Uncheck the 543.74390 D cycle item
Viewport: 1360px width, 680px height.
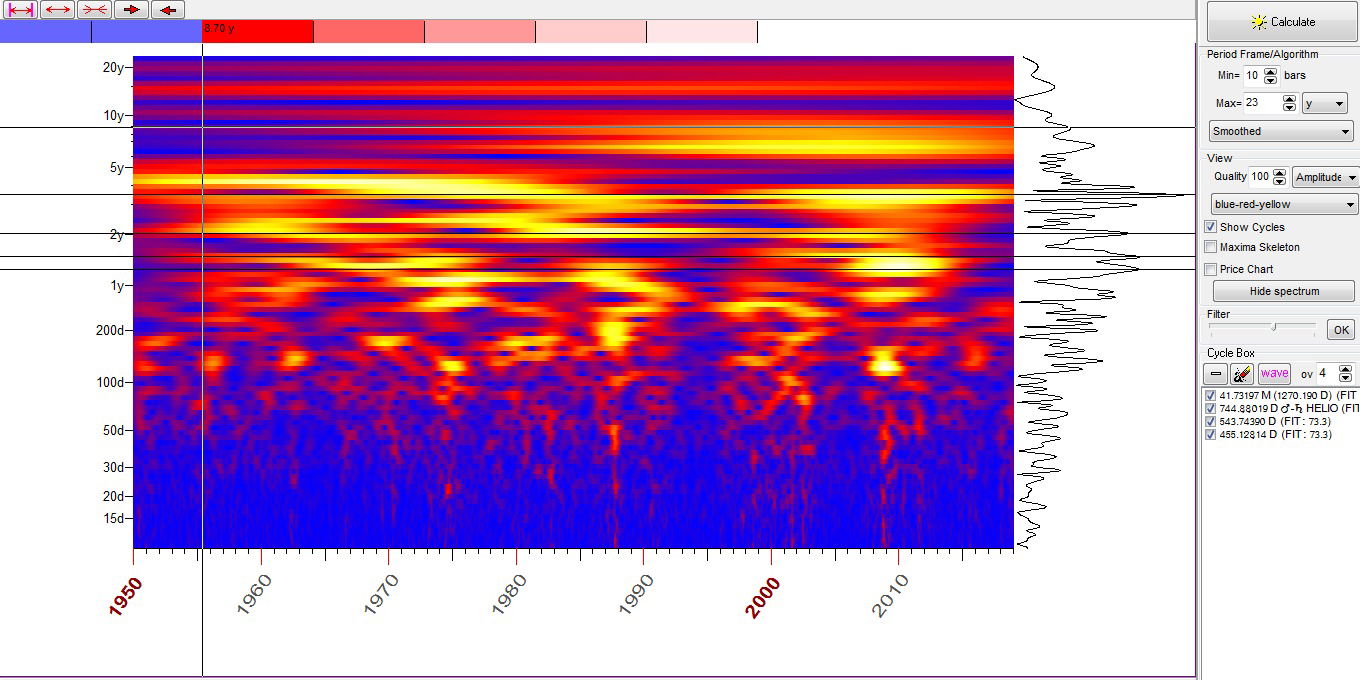click(1211, 422)
